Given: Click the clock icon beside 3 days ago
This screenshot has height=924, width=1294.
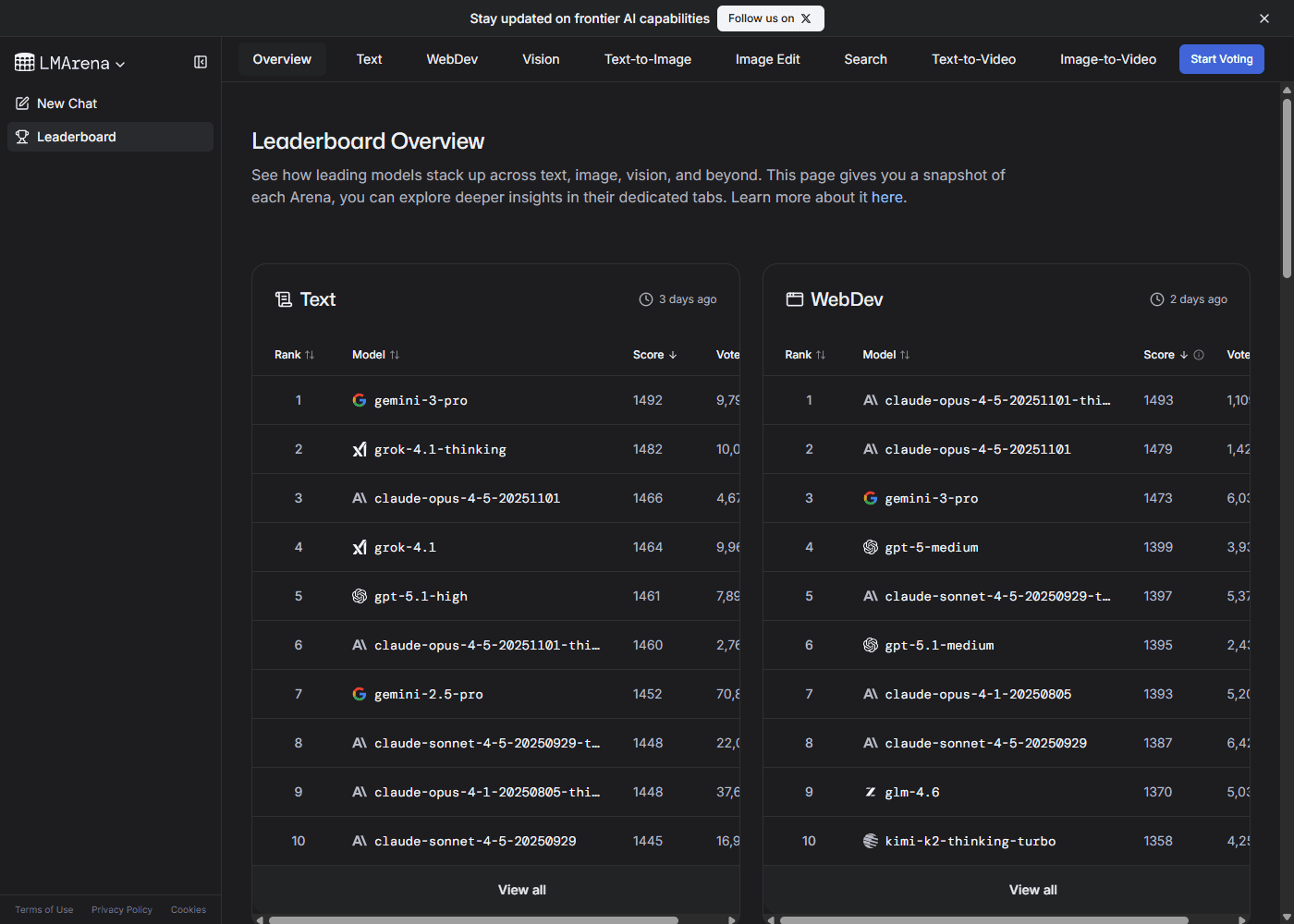Looking at the screenshot, I should point(646,299).
